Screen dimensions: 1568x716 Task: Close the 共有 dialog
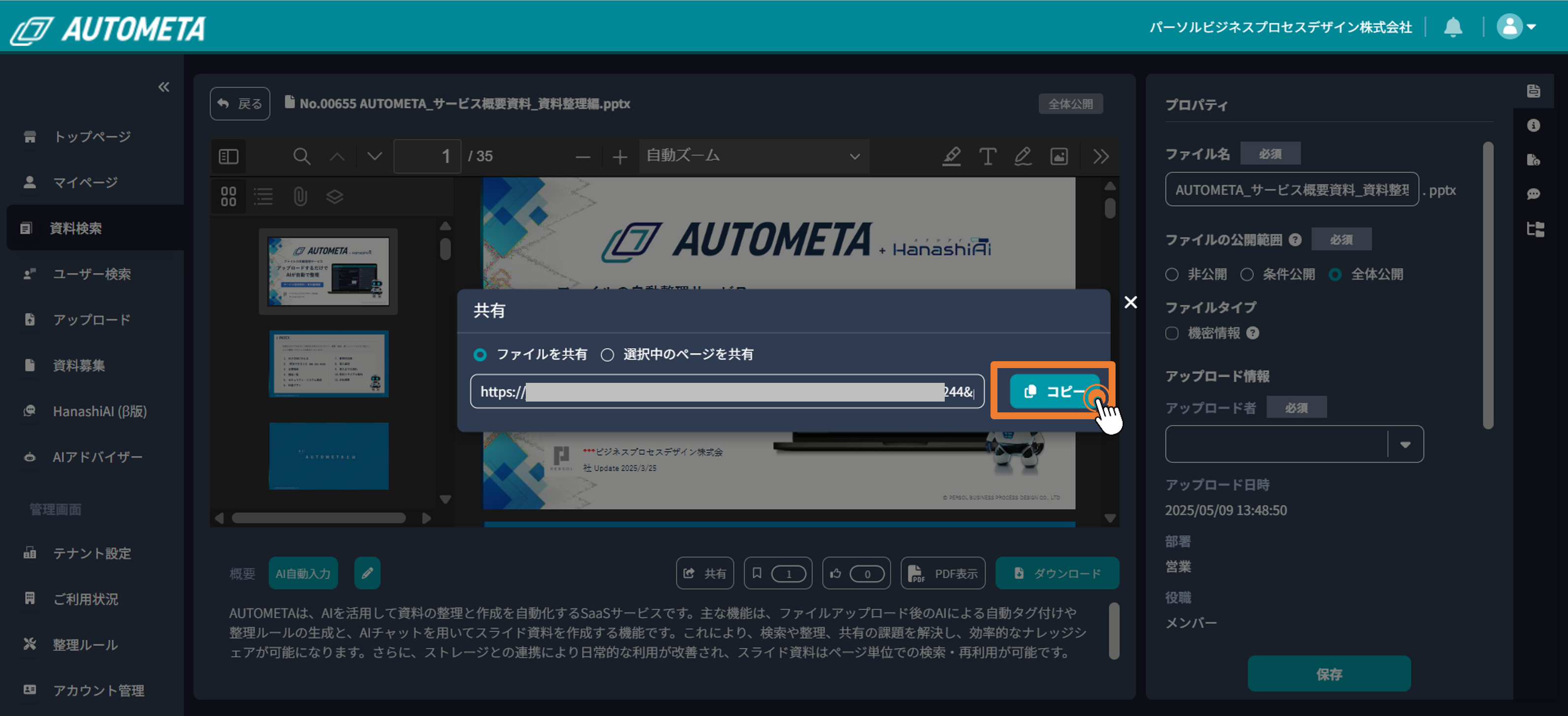pyautogui.click(x=1130, y=302)
